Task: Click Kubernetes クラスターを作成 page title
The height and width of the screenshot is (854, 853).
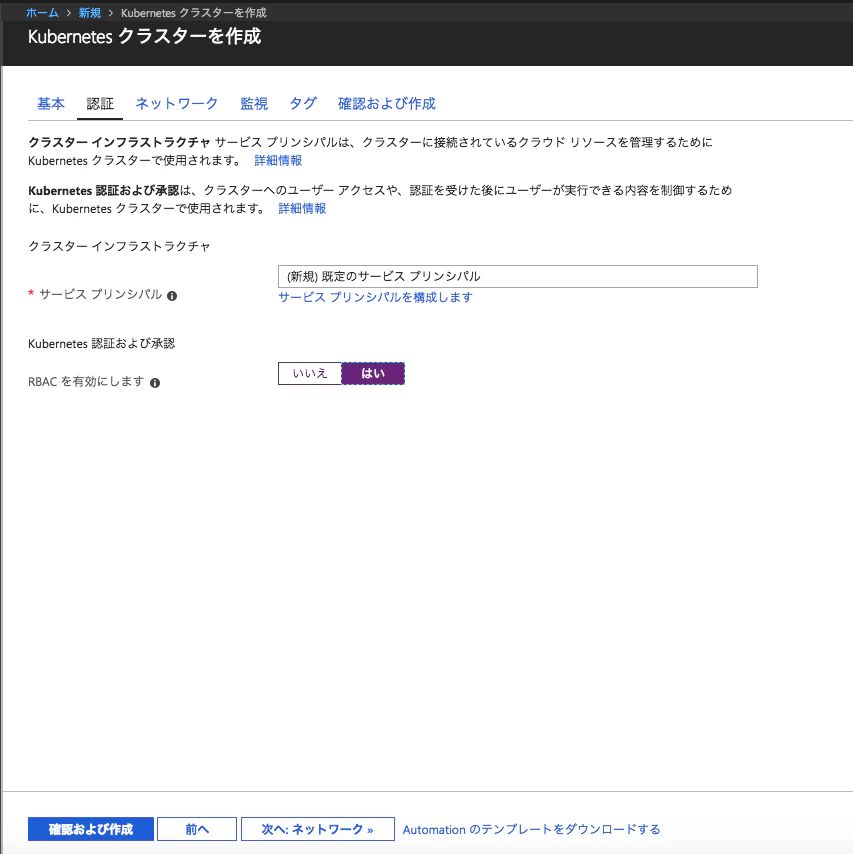Action: pyautogui.click(x=144, y=36)
